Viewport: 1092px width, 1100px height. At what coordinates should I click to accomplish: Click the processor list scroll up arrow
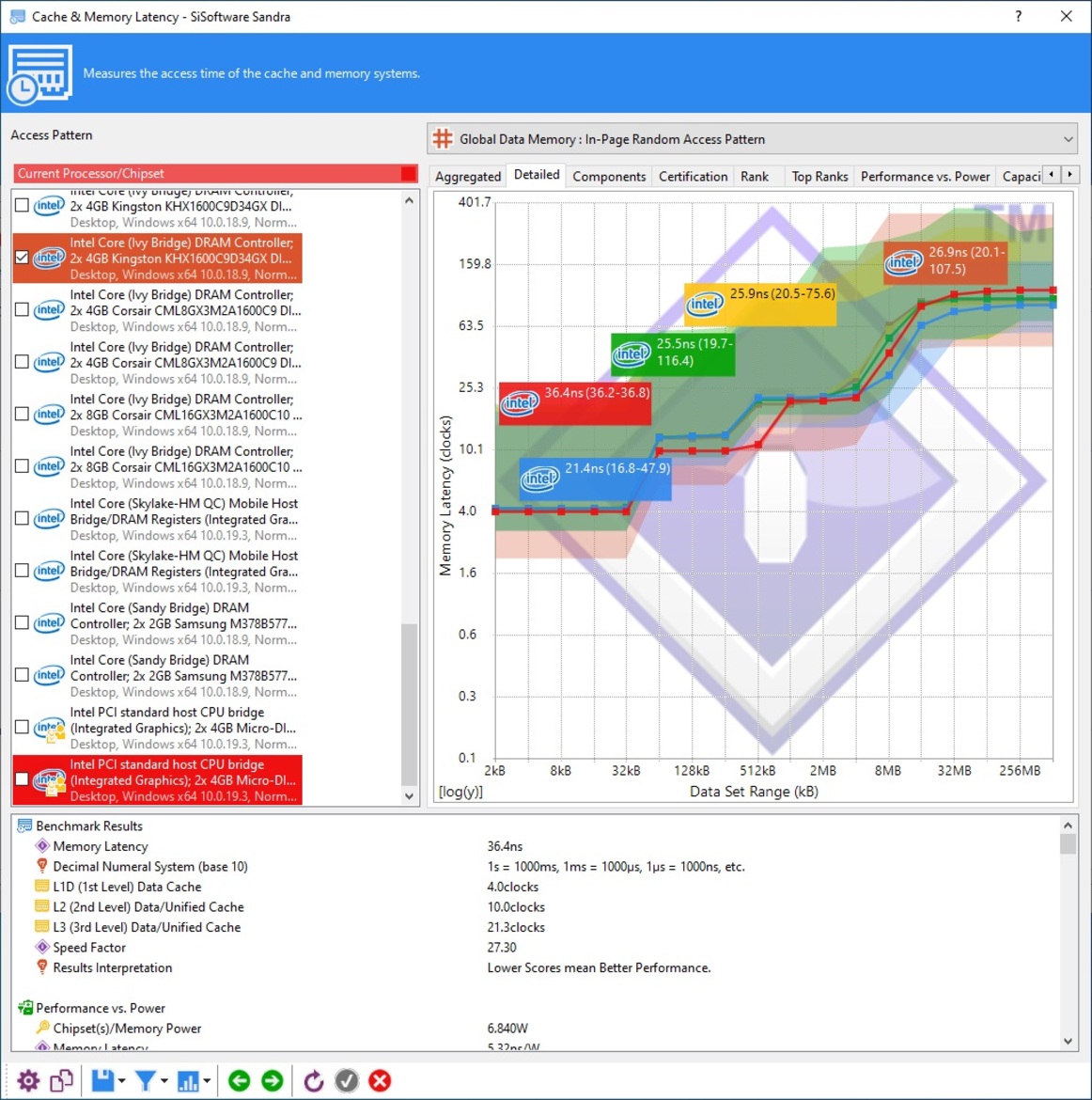click(x=410, y=200)
